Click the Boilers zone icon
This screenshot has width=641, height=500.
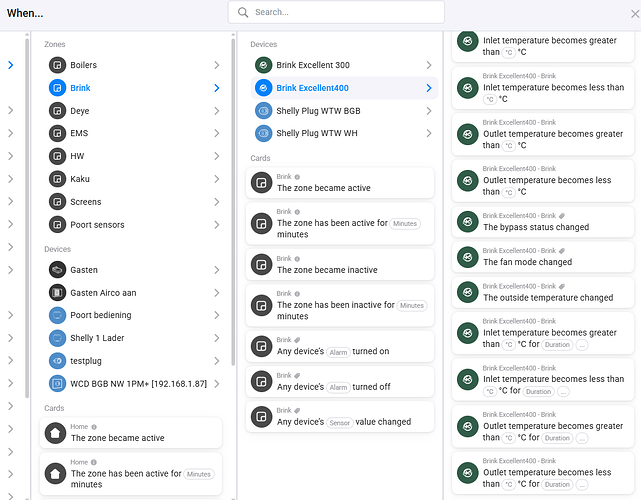[x=57, y=65]
